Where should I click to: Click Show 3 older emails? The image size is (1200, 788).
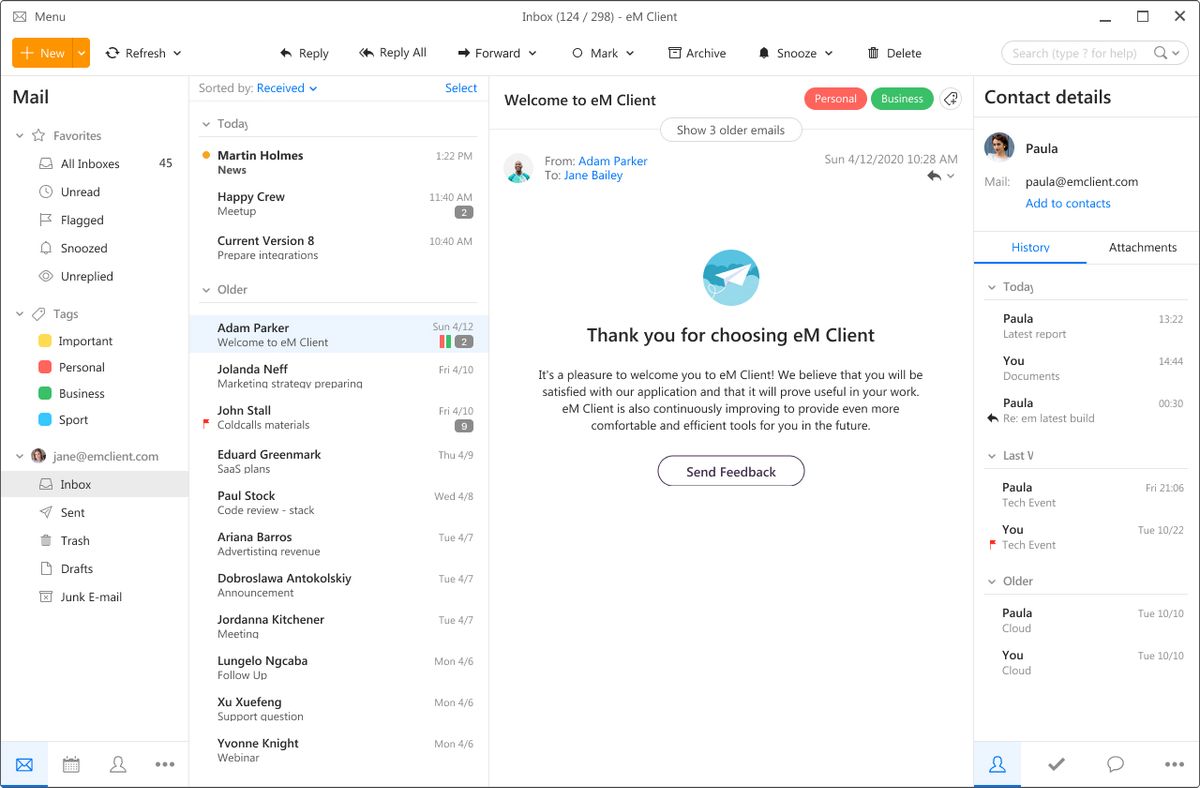(730, 129)
